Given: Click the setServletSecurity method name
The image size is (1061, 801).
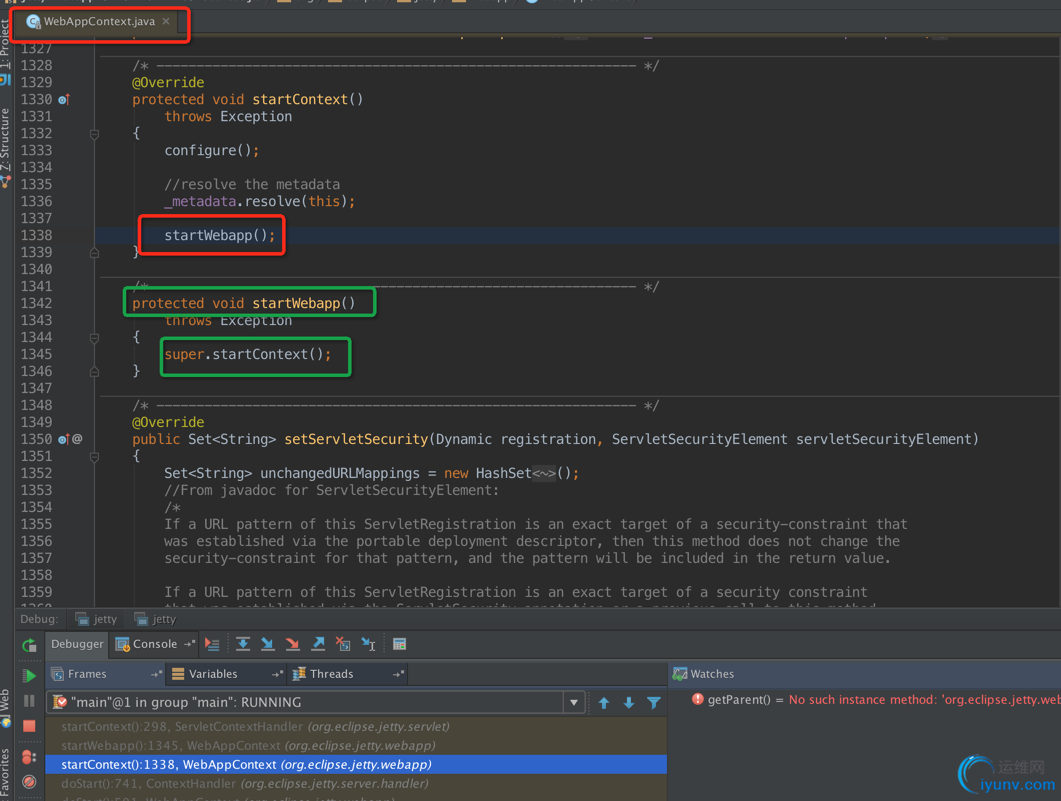Looking at the screenshot, I should (356, 439).
